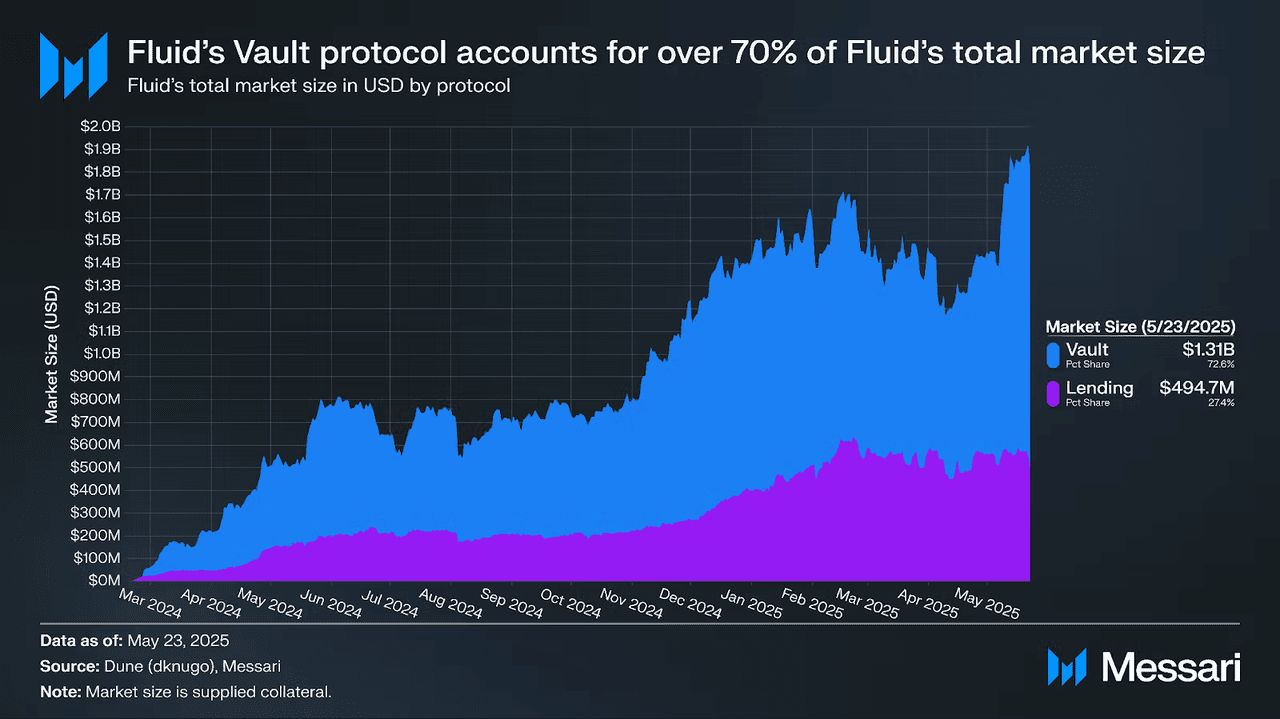Click the Messari wordmark text
This screenshot has height=719, width=1280.
tap(1170, 667)
